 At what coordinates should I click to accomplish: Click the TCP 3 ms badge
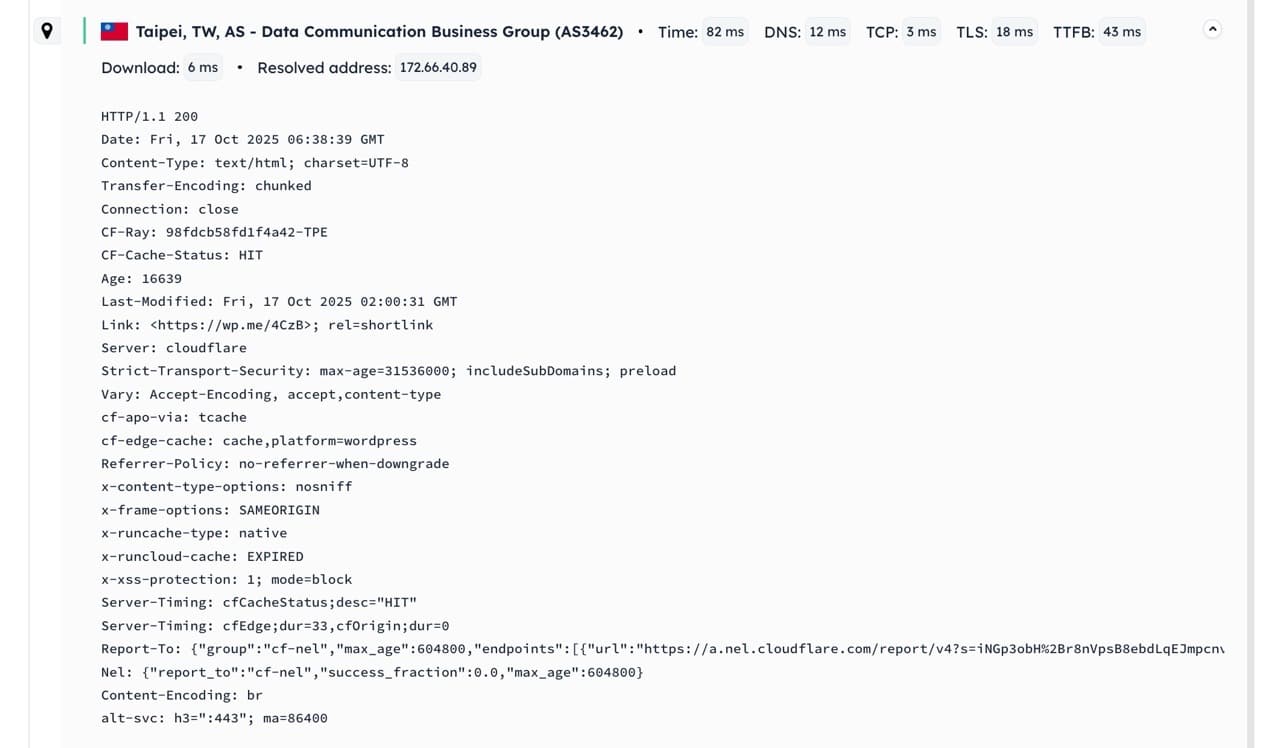[x=921, y=32]
